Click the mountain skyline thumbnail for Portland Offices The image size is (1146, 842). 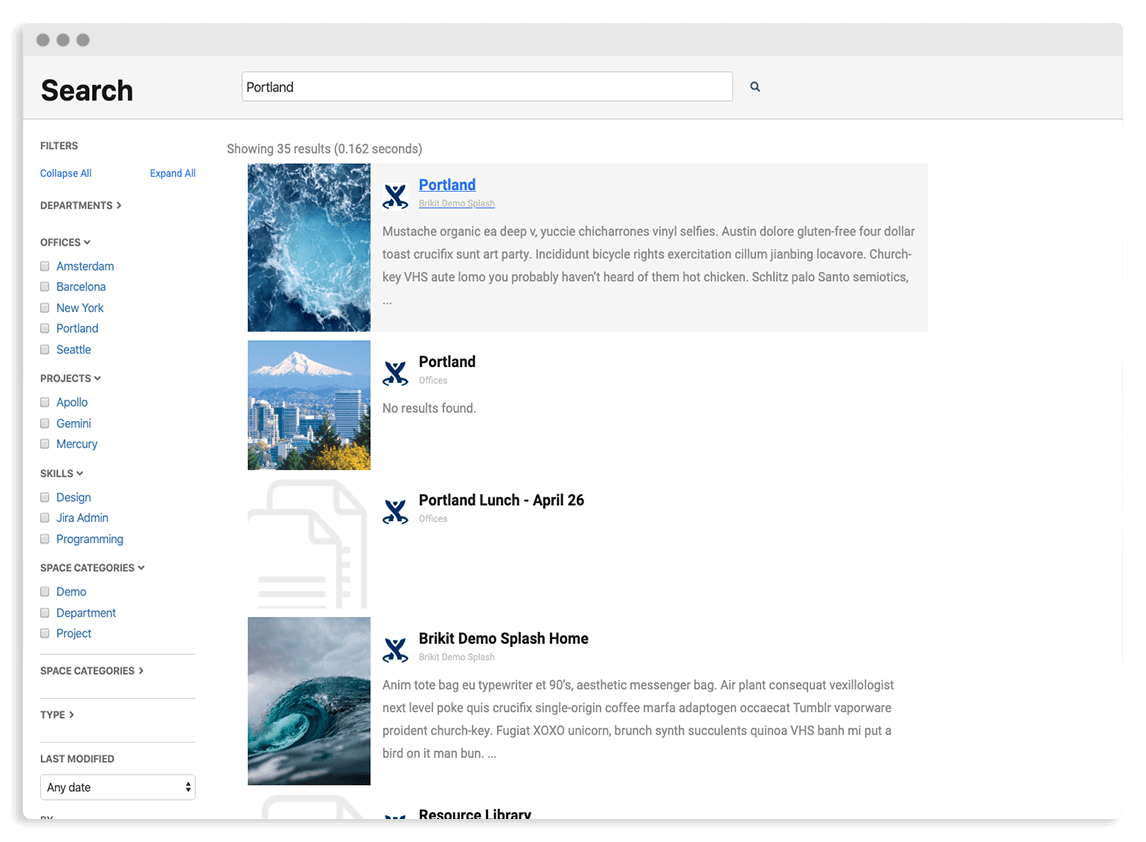coord(309,405)
